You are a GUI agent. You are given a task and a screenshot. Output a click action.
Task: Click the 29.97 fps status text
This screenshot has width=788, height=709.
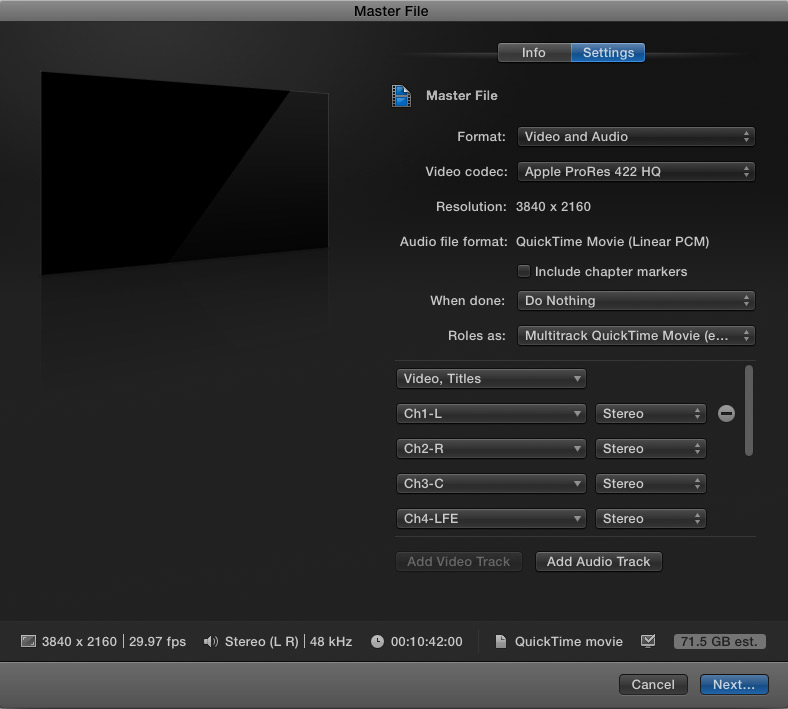click(157, 642)
